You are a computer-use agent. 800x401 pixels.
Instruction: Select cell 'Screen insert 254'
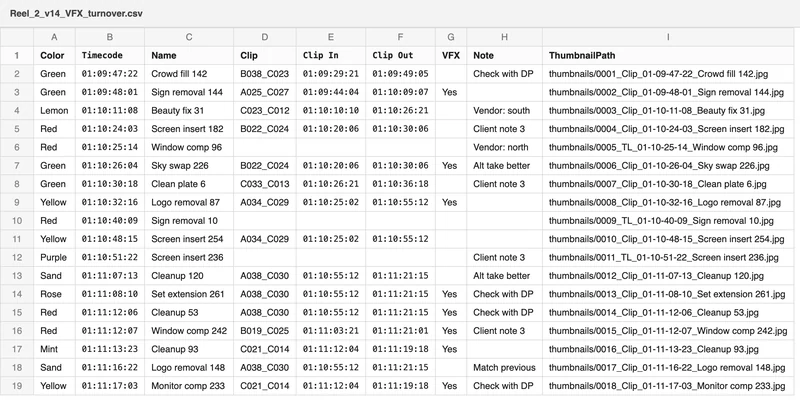pyautogui.click(x=189, y=239)
